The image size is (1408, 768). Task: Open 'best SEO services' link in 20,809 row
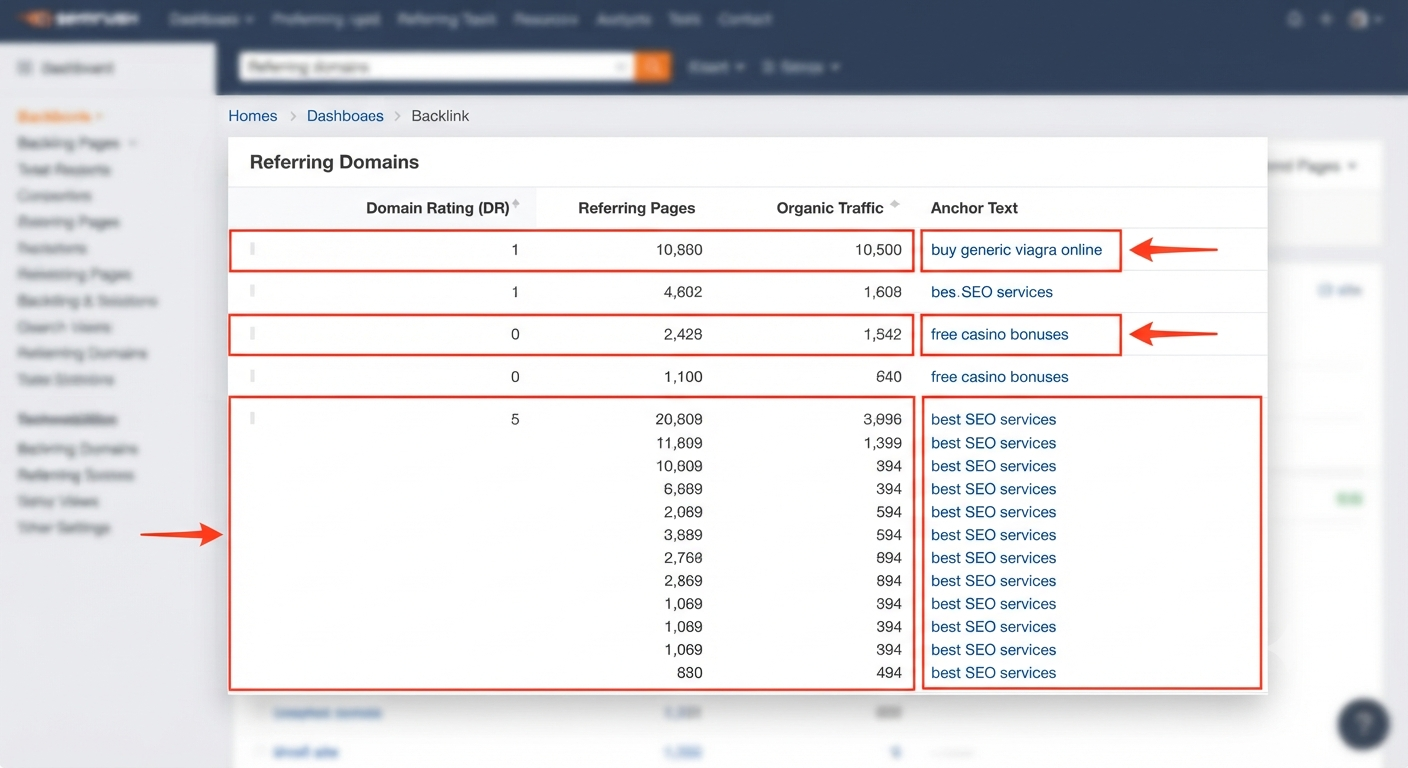[993, 419]
